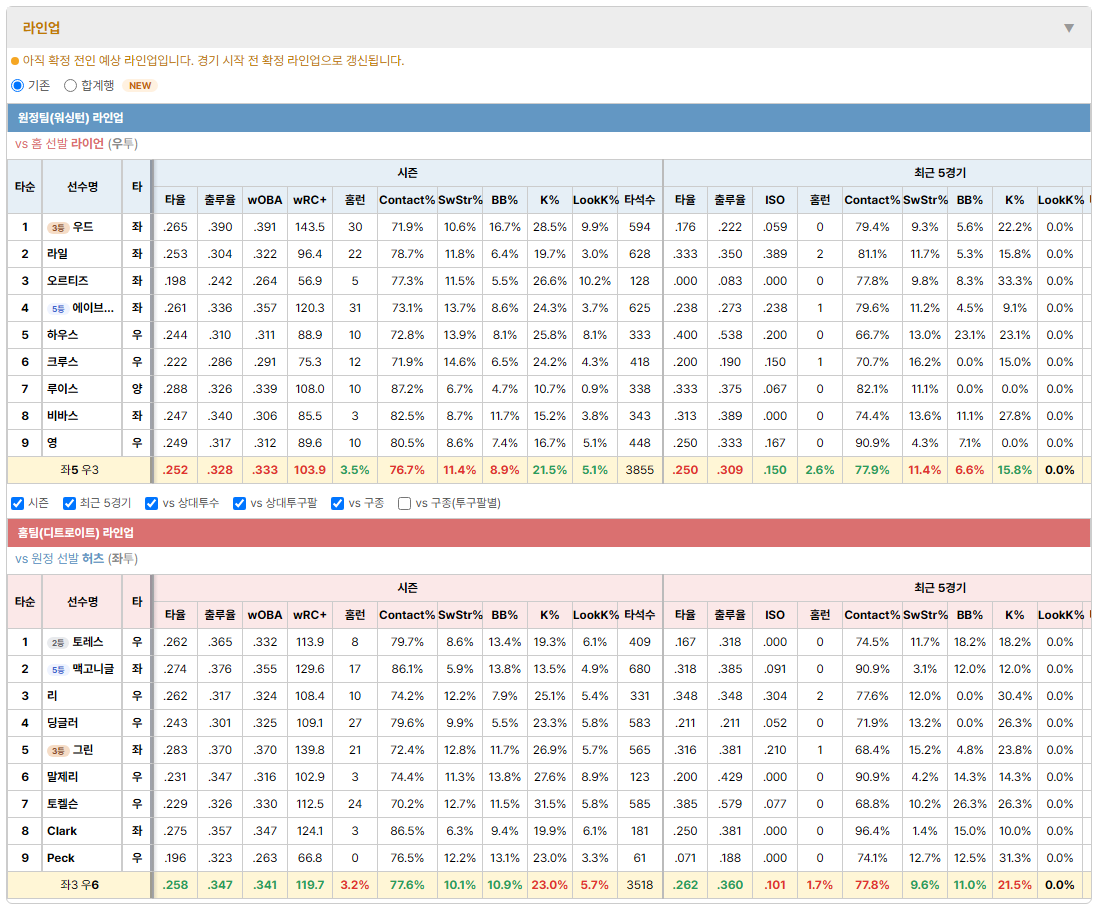Viewport: 1098px width, 910px height.
Task: Select player 토켈슨
Action: (x=62, y=804)
